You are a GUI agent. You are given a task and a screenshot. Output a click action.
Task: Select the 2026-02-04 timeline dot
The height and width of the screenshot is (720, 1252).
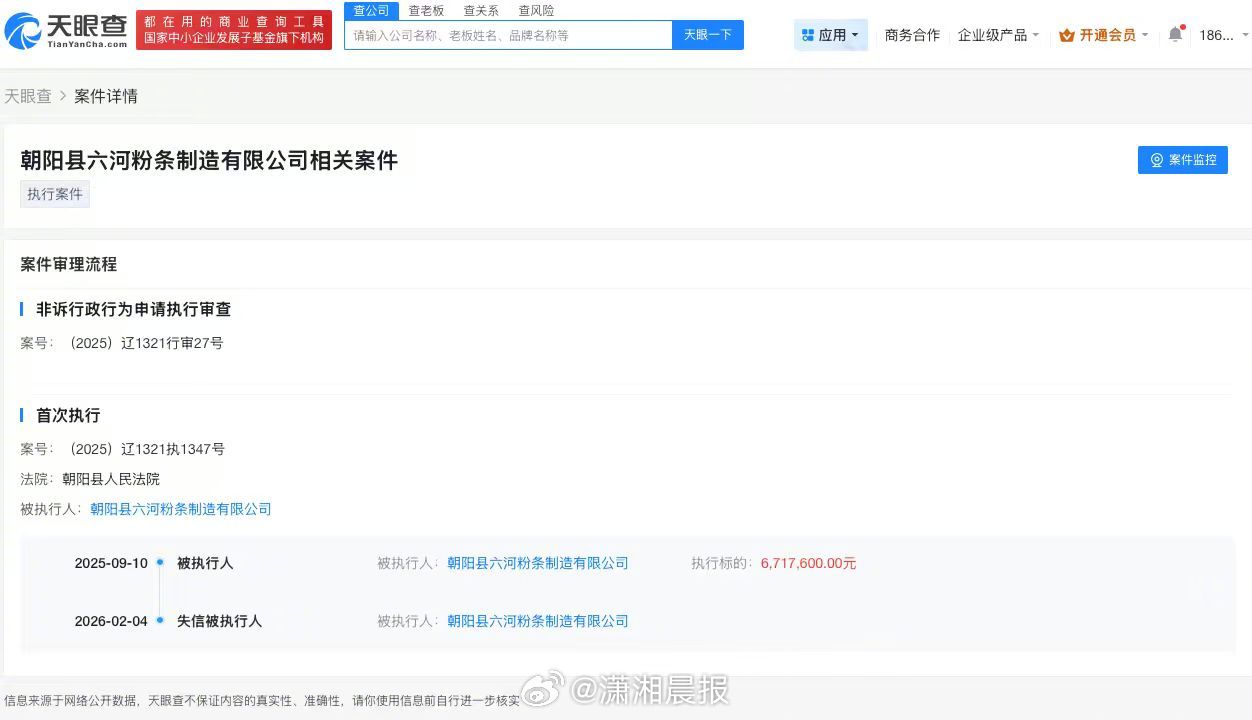pos(160,621)
